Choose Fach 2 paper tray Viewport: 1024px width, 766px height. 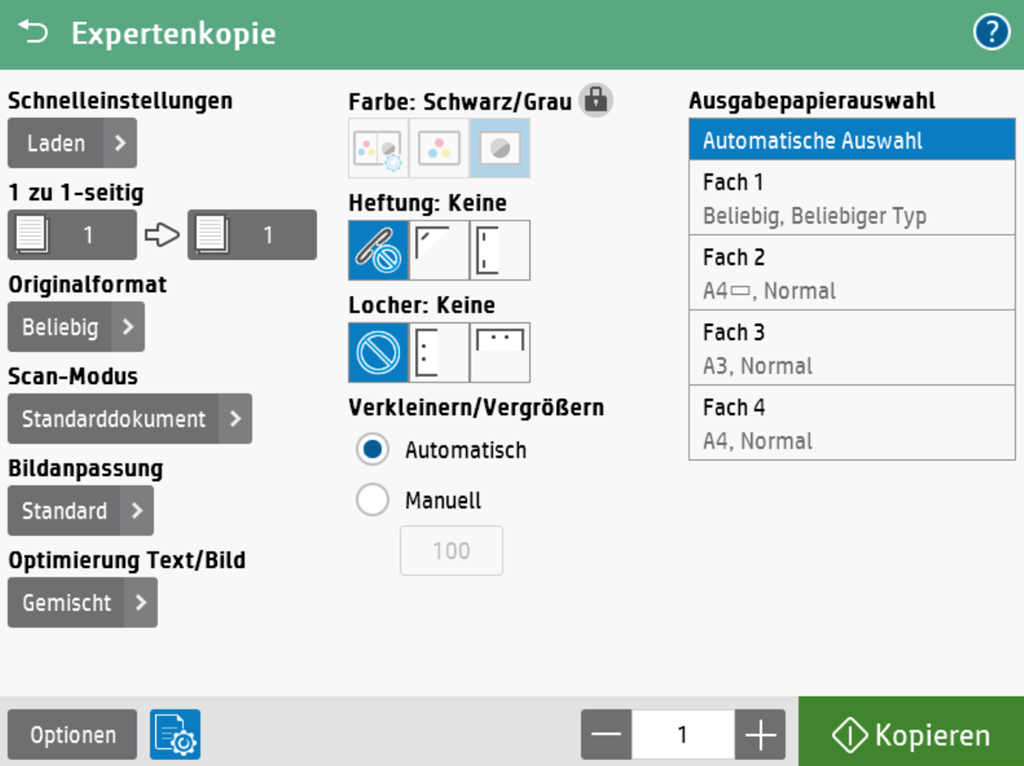851,273
